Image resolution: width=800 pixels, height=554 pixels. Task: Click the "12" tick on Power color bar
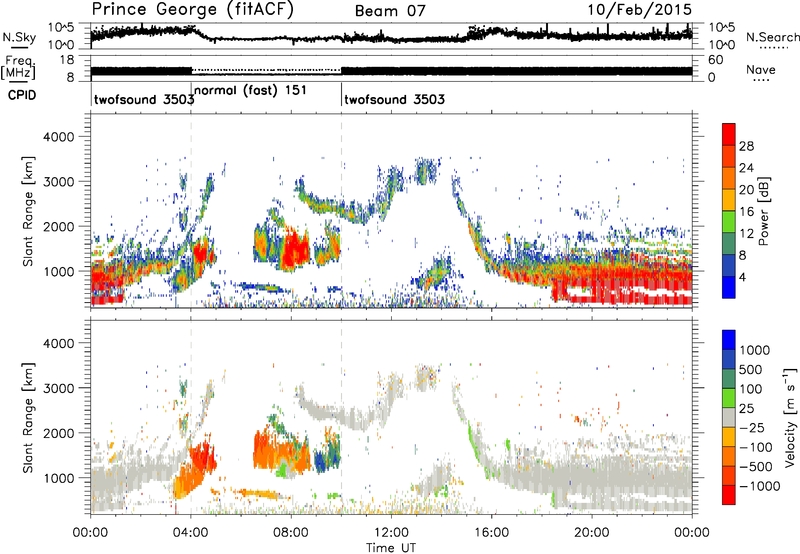coord(746,234)
